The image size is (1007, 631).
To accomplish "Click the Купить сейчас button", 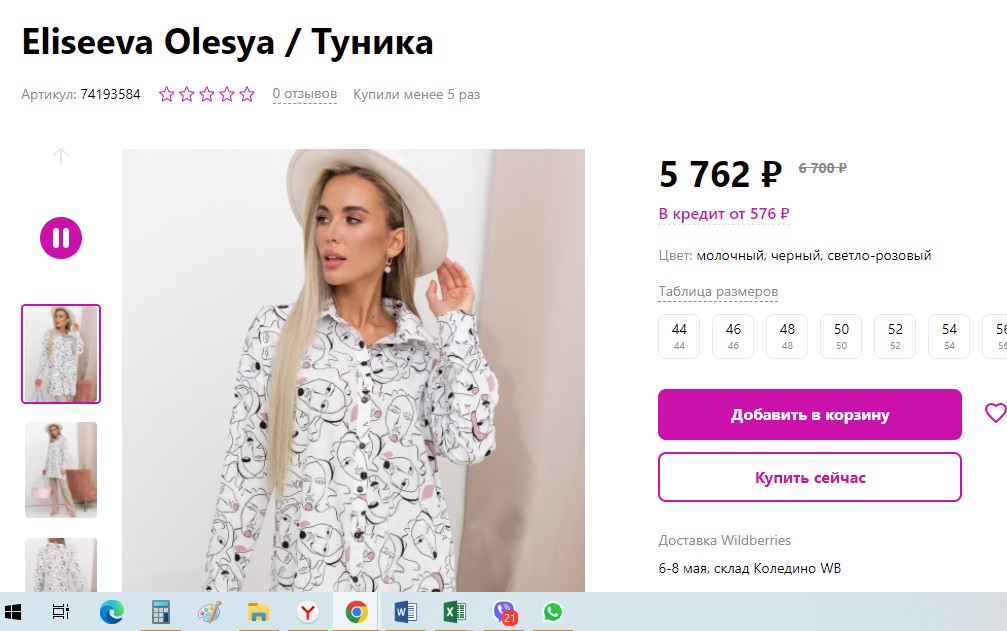I will (809, 477).
